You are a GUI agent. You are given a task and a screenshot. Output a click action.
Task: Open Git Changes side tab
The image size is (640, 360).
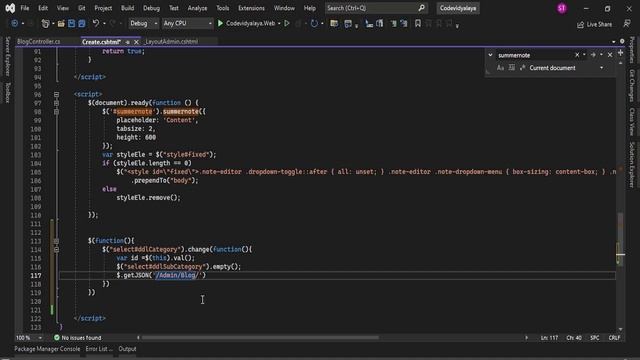click(632, 85)
